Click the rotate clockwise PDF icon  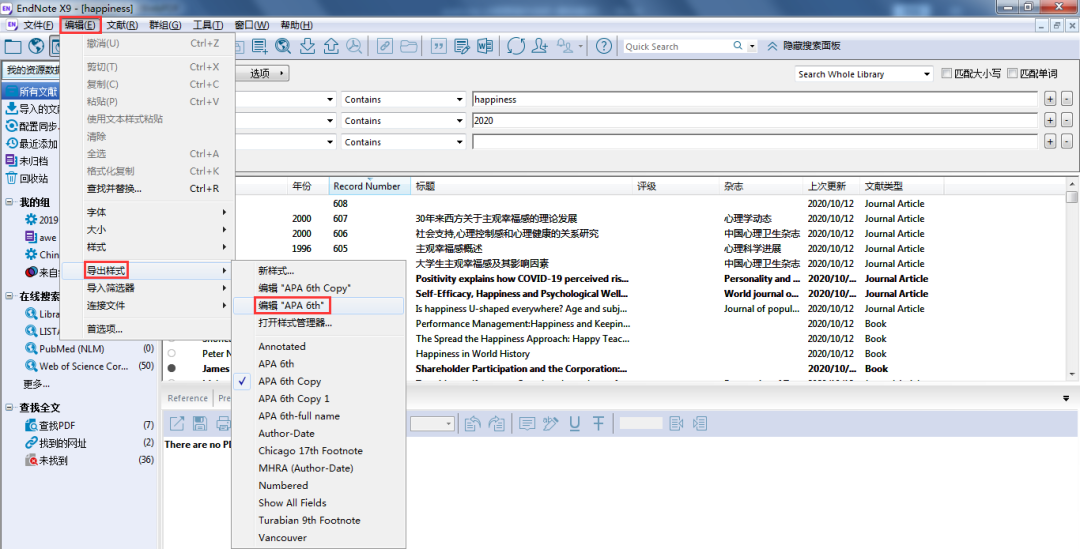496,424
